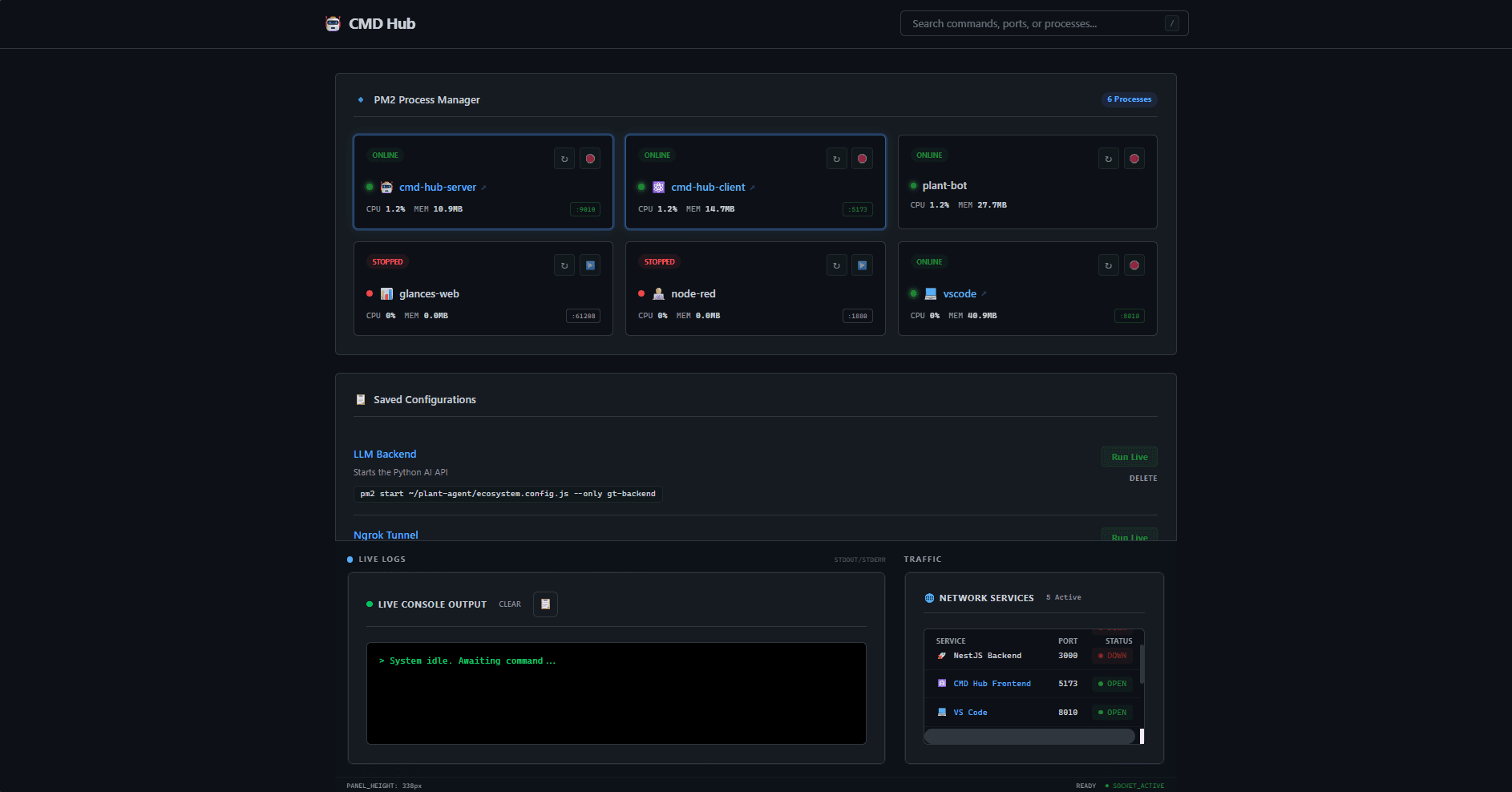1512x792 pixels.
Task: Click the 6 Processes badge
Action: pos(1129,99)
